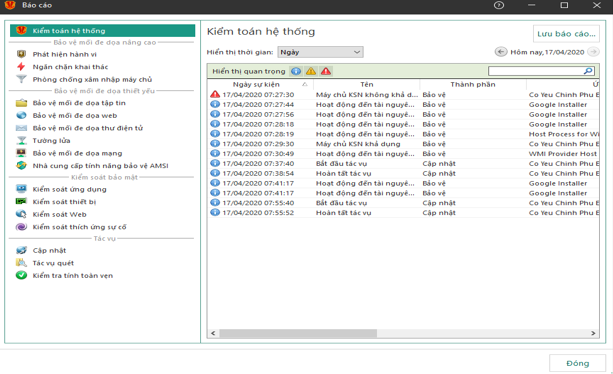Open Kiểm soát thiết bị report
Screen dimensions: 613x374
pos(65,202)
